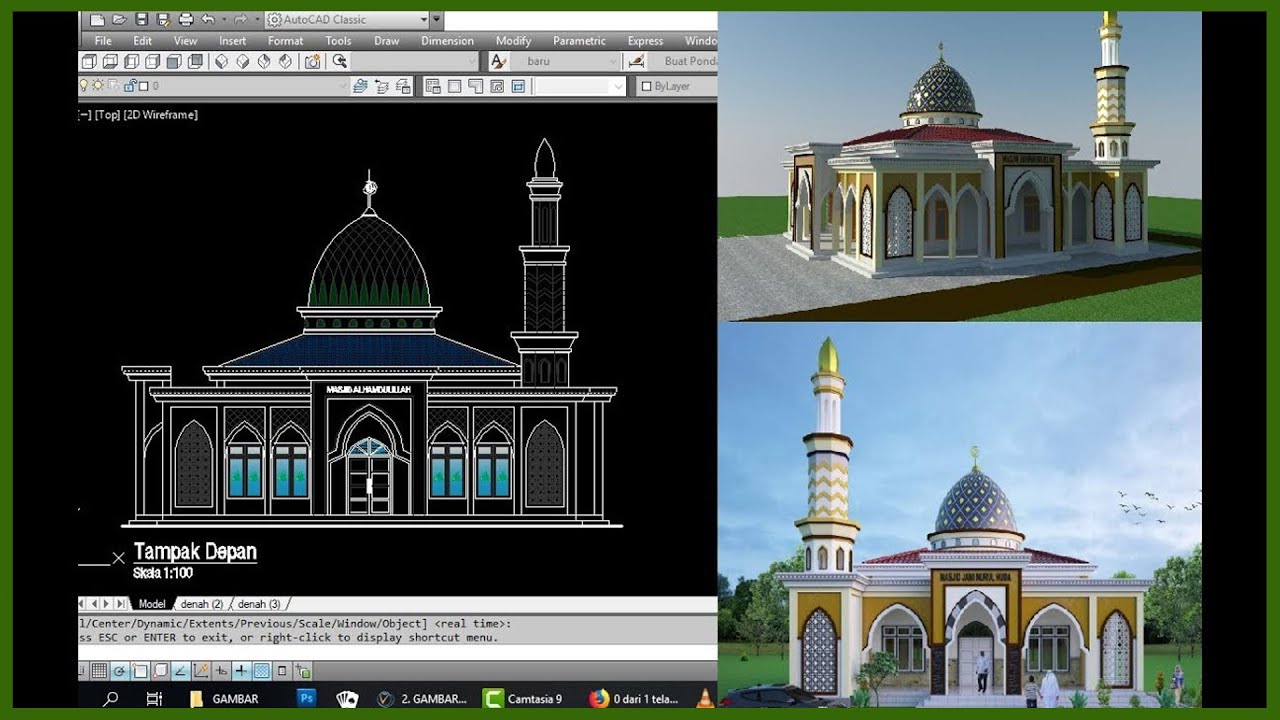Click the polygonal viewport icon
Viewport: 1280px width, 720px height.
point(476,86)
